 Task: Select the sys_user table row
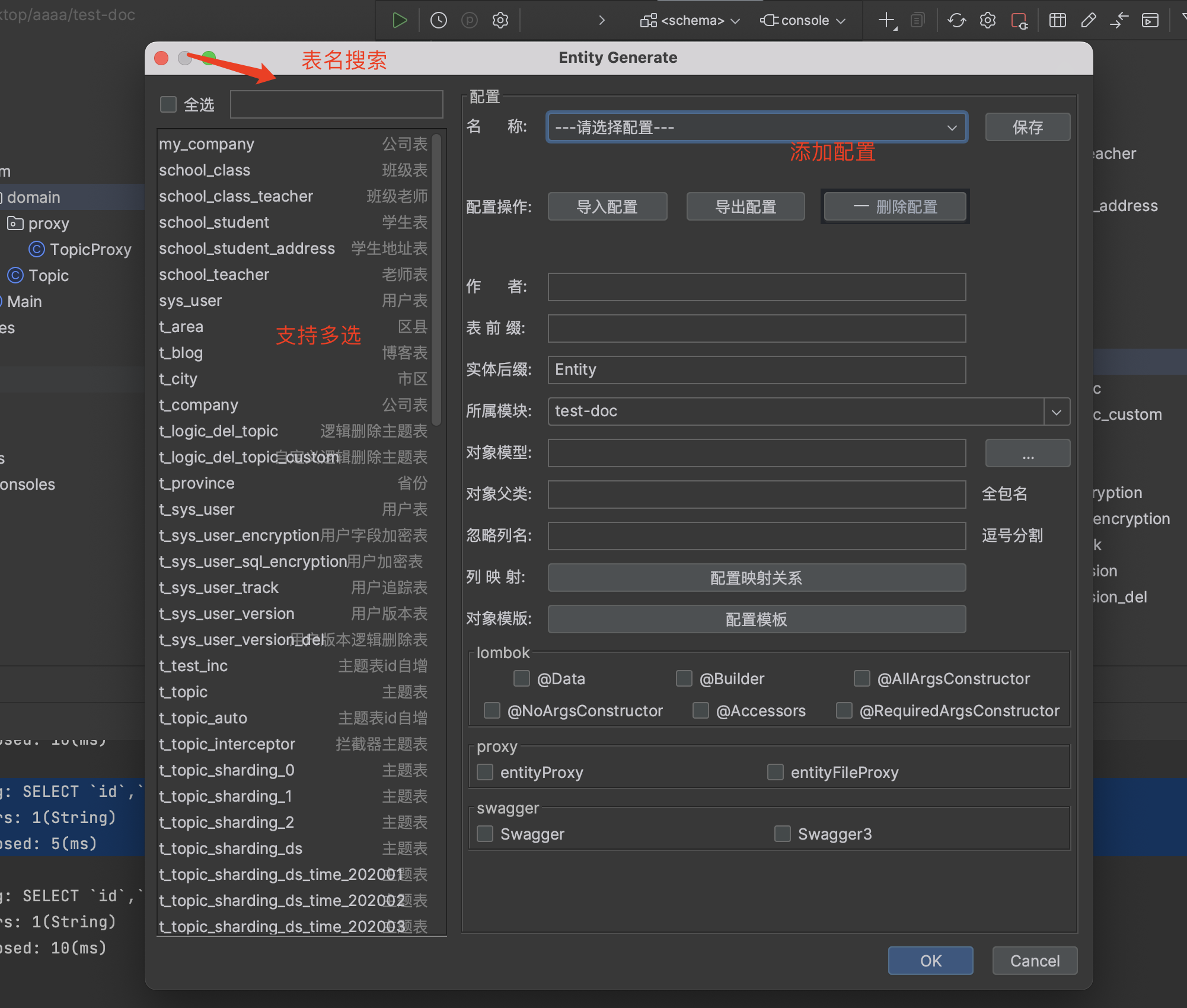pyautogui.click(x=293, y=300)
